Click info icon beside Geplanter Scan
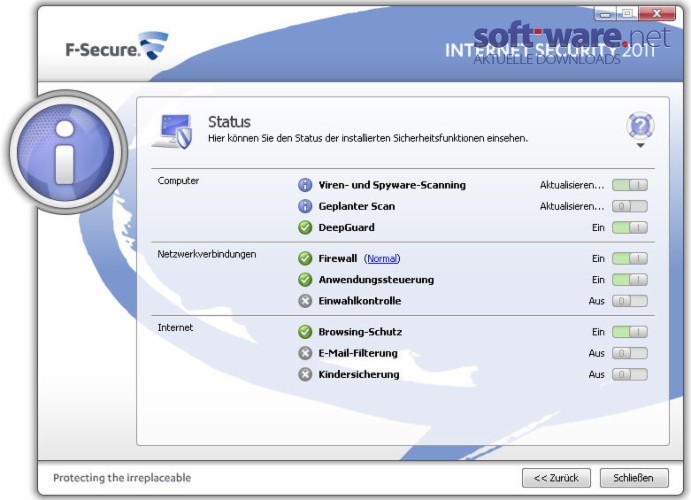 click(x=305, y=206)
